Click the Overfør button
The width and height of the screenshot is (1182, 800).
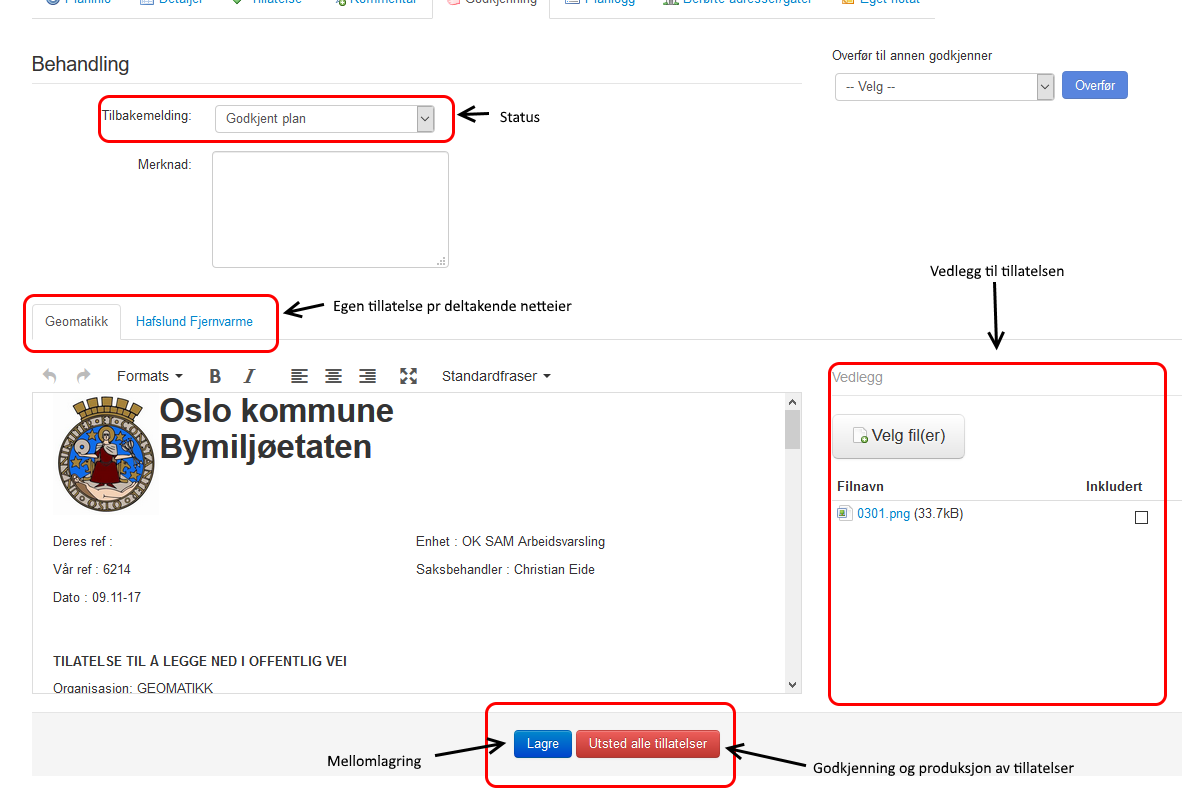[1095, 85]
